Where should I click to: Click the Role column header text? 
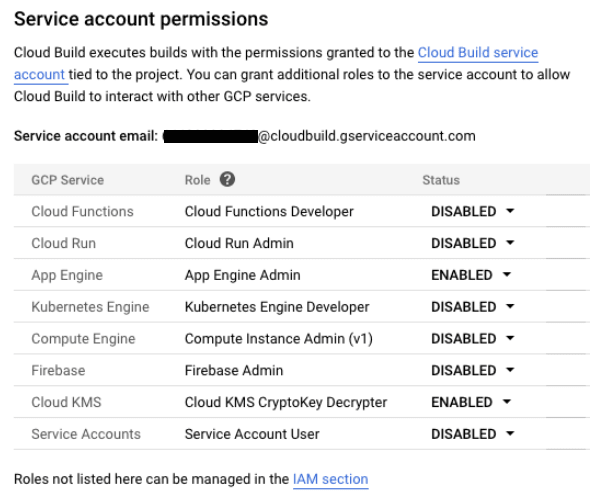[197, 180]
